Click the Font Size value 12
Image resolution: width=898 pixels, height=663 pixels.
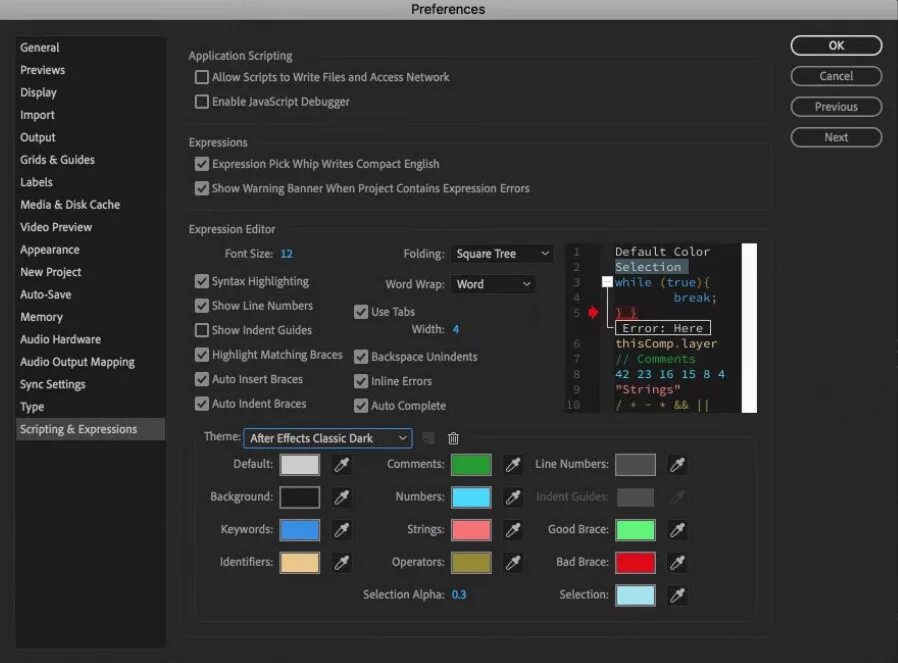click(286, 254)
